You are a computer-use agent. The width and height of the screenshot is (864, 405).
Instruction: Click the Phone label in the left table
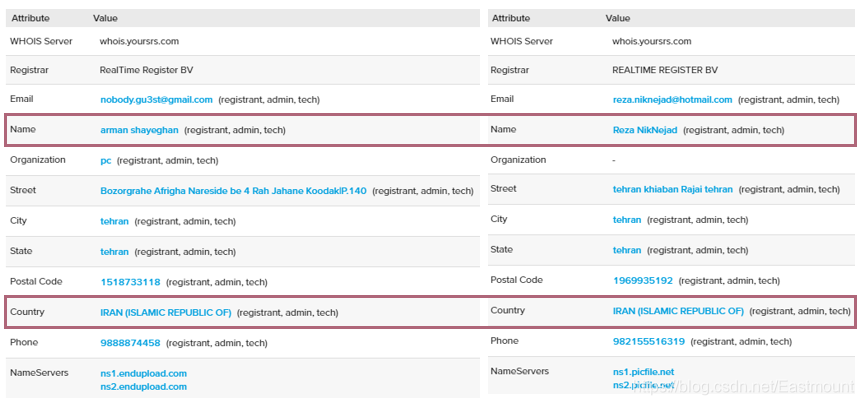coord(24,342)
